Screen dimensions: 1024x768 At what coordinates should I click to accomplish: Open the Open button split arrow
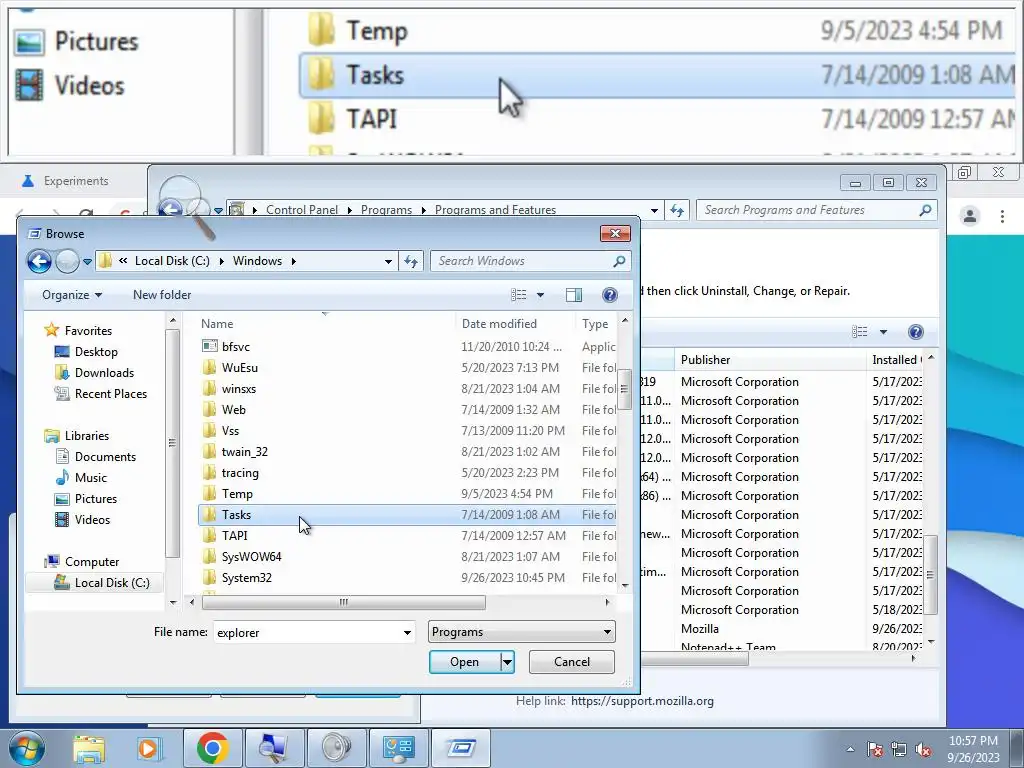[x=507, y=662]
